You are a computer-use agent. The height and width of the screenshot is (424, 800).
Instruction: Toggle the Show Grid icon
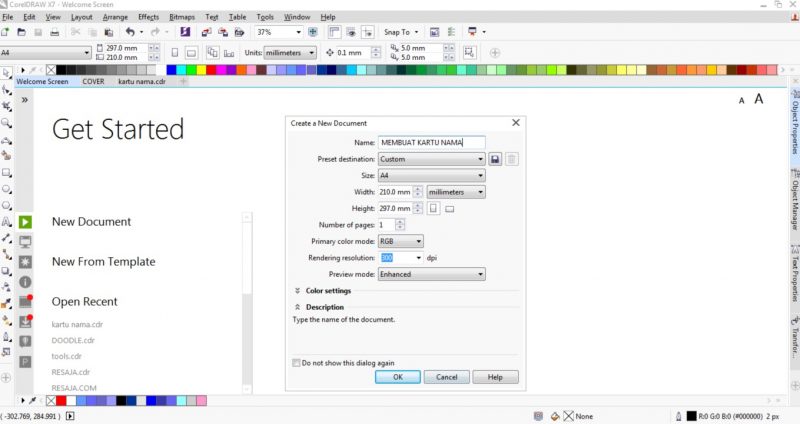[x=351, y=32]
